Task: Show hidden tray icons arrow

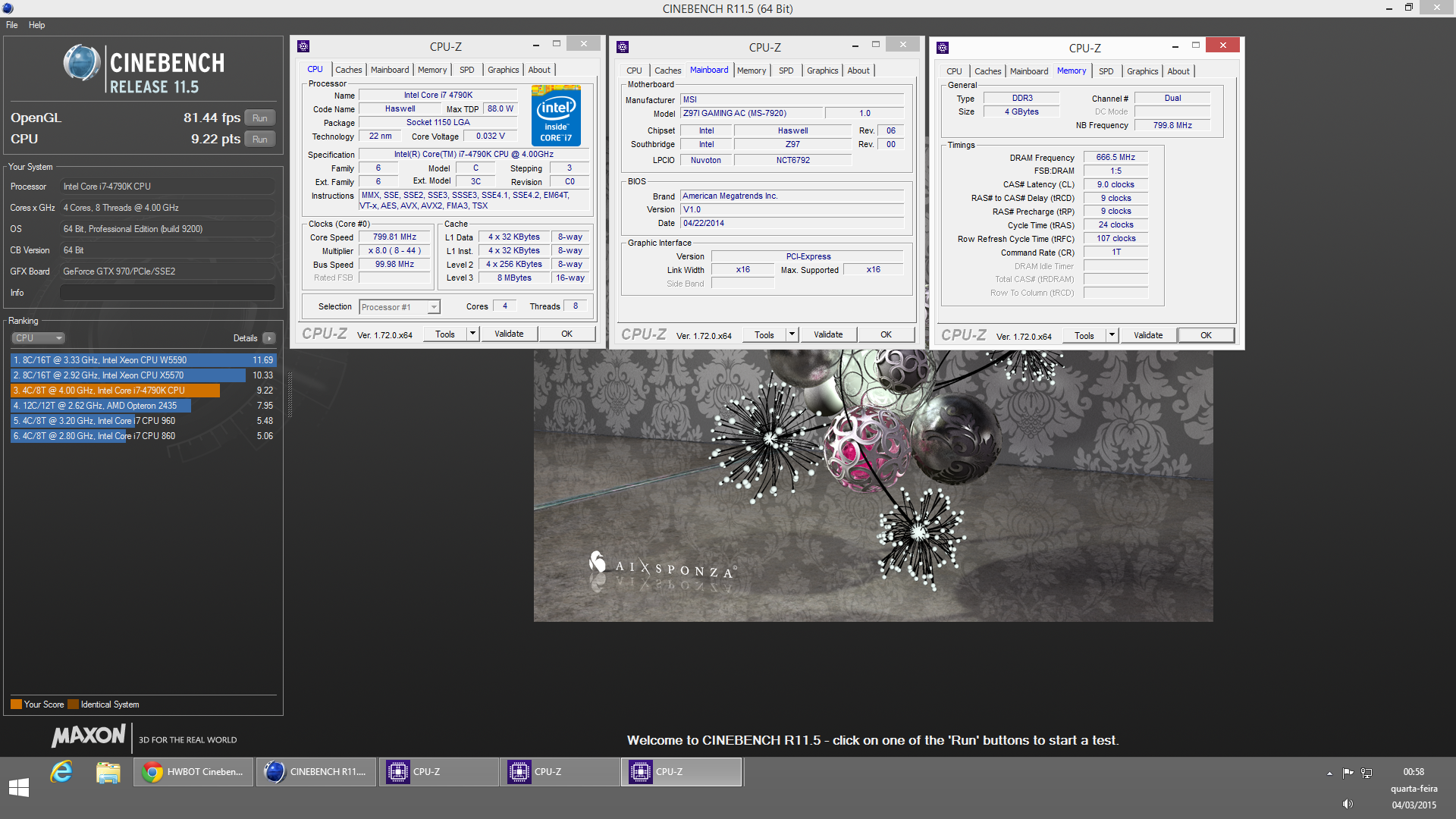Action: click(x=1329, y=773)
